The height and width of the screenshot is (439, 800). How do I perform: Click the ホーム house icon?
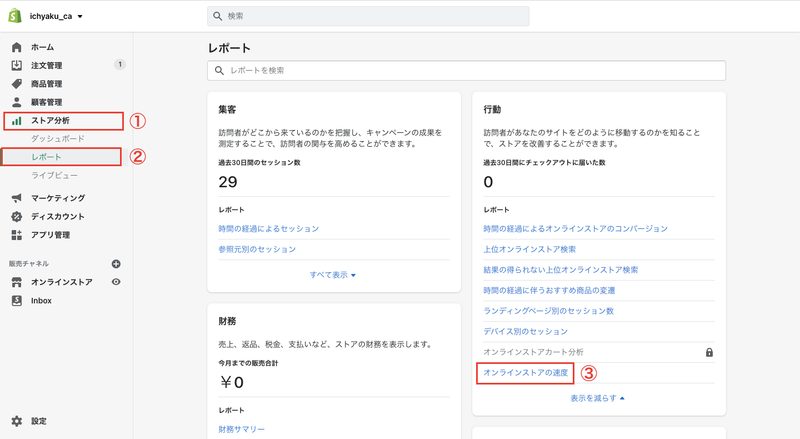(16, 47)
